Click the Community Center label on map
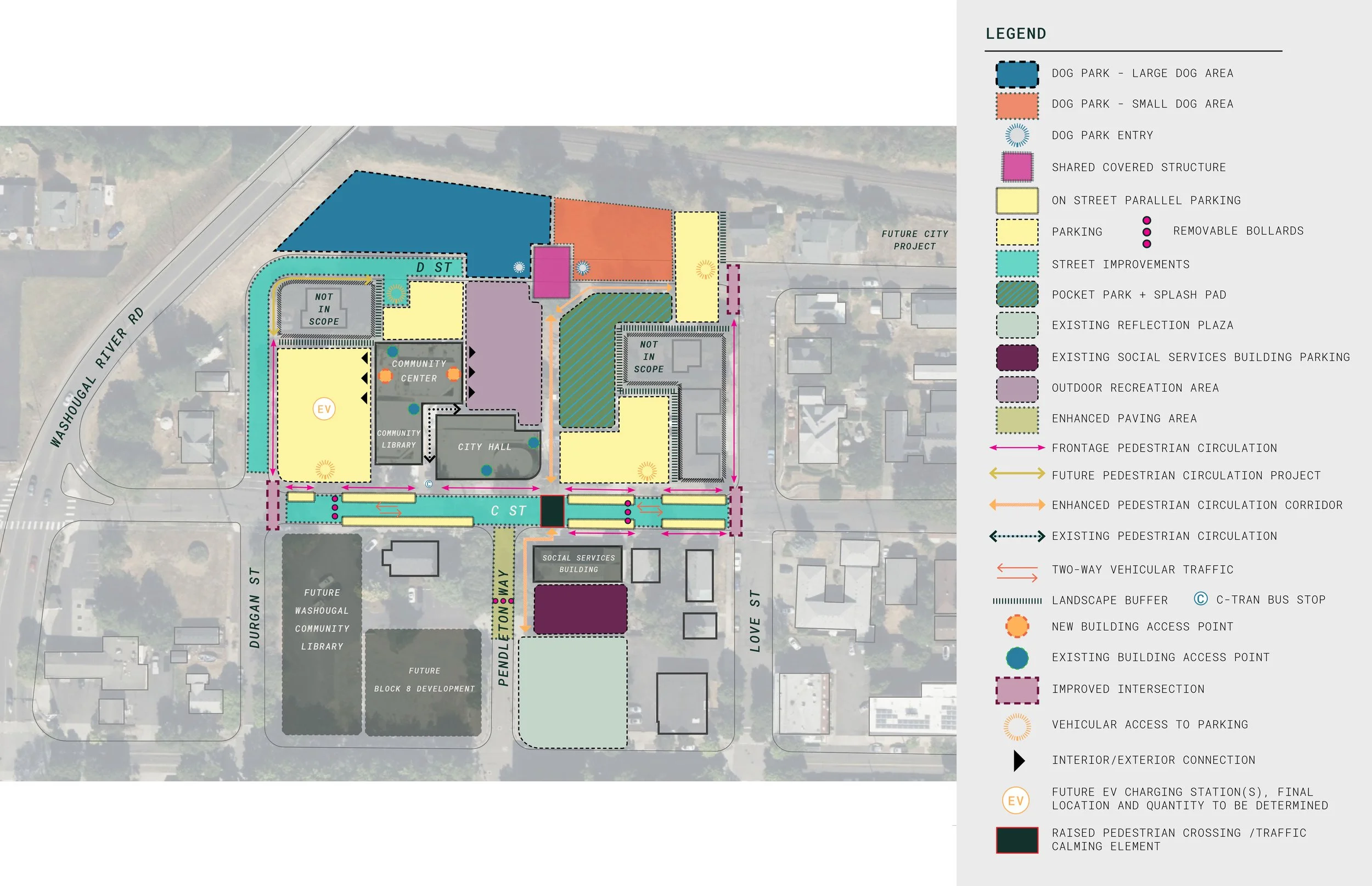The width and height of the screenshot is (1372, 886). pos(418,370)
